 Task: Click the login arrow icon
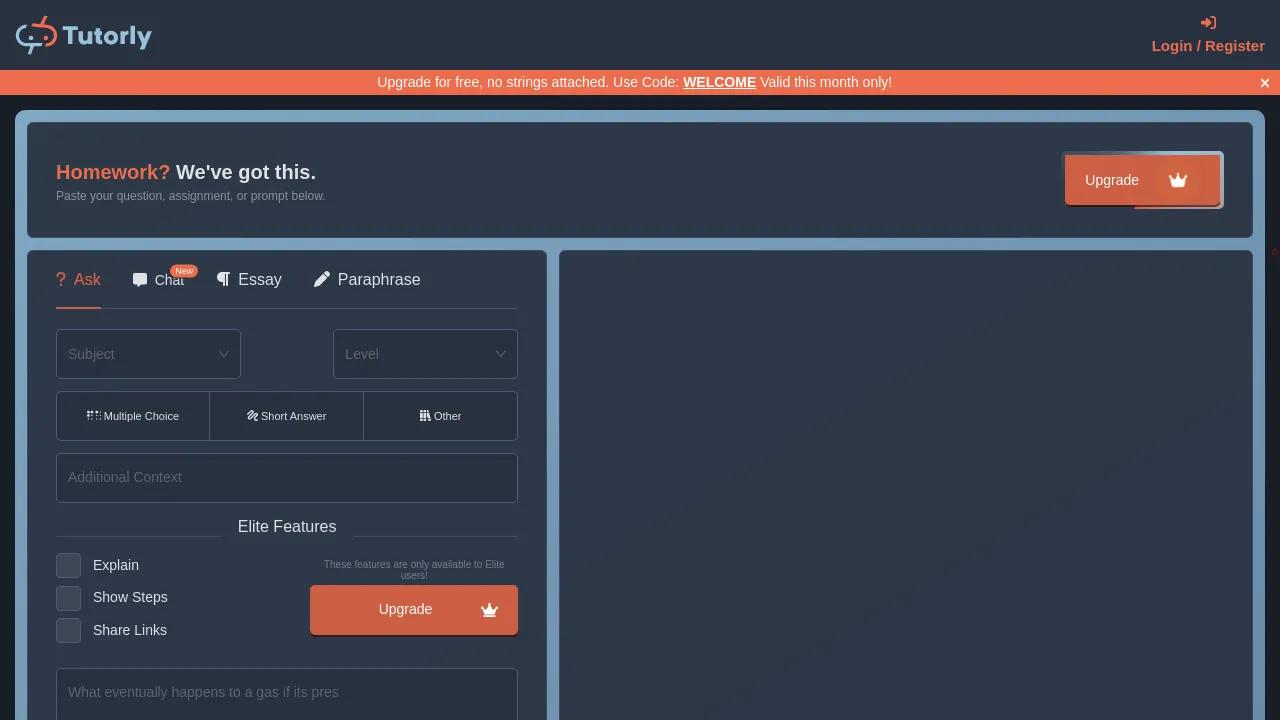[1208, 23]
